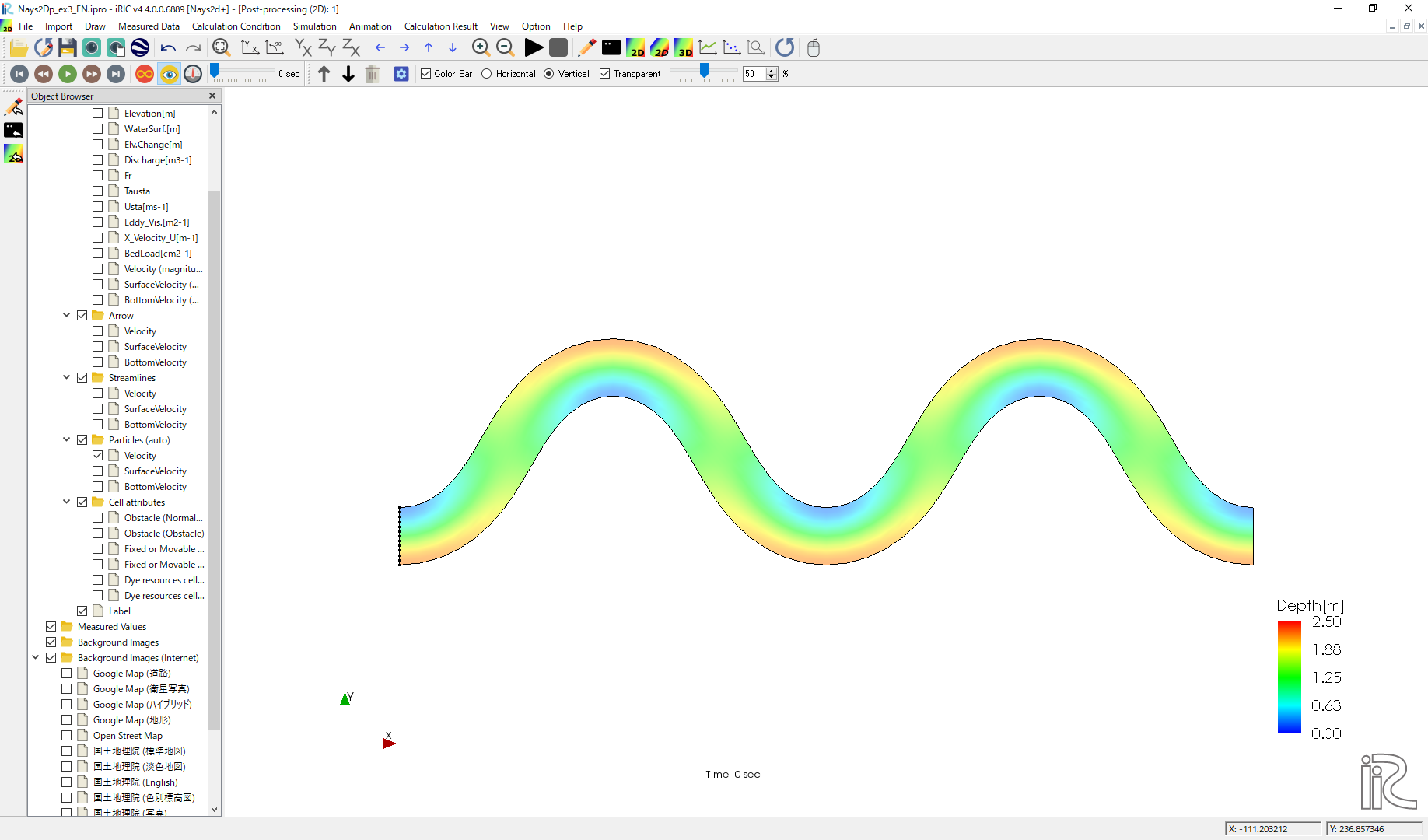The height and width of the screenshot is (840, 1428).
Task: Click the black move item down arrow
Action: pyautogui.click(x=348, y=74)
